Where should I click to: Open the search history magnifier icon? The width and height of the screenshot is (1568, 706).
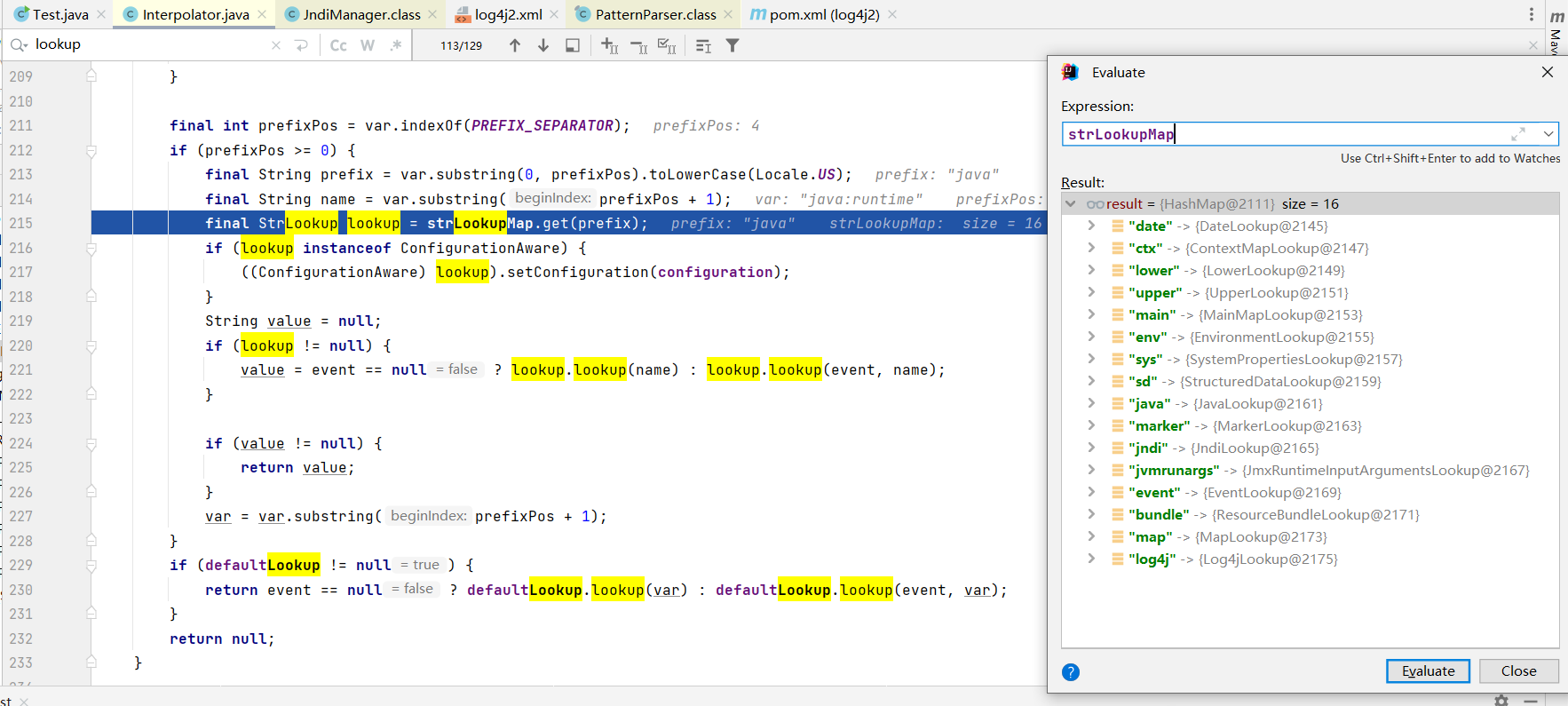(19, 44)
